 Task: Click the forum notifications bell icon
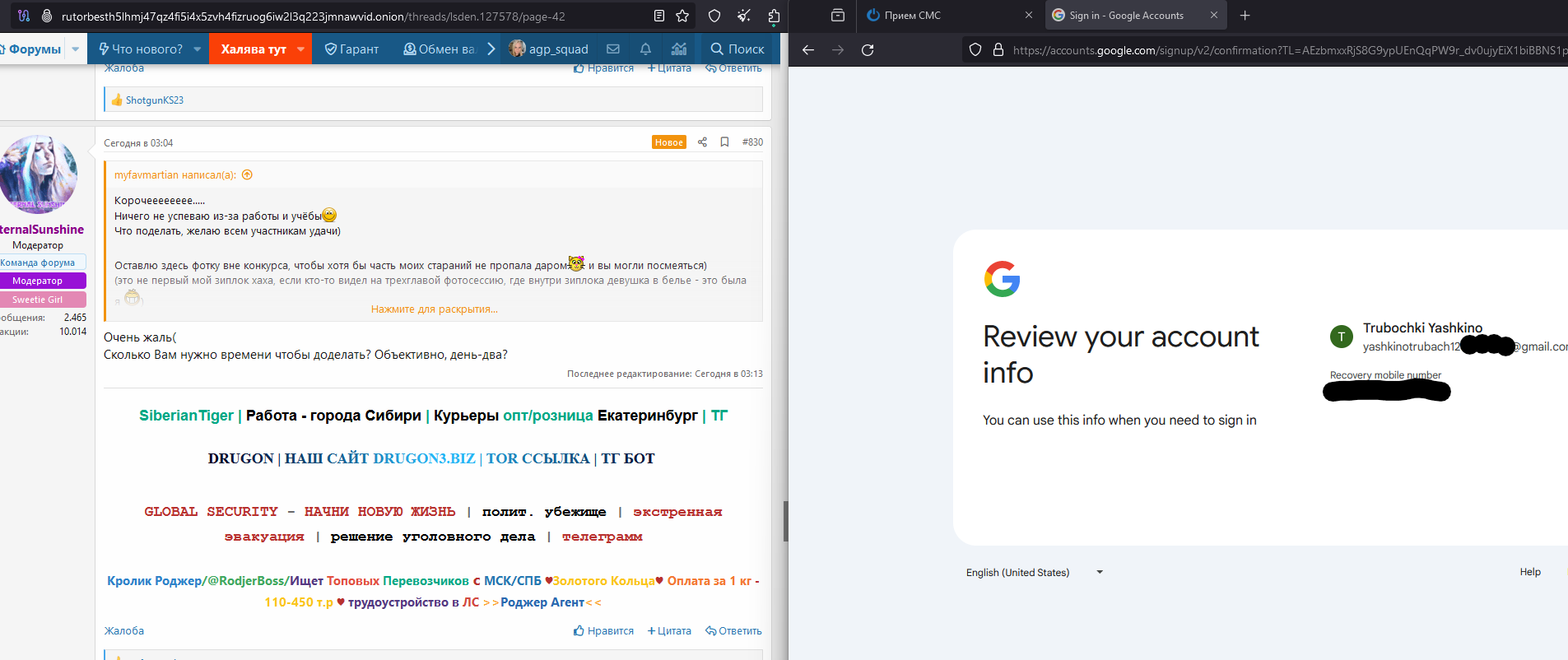pyautogui.click(x=645, y=49)
